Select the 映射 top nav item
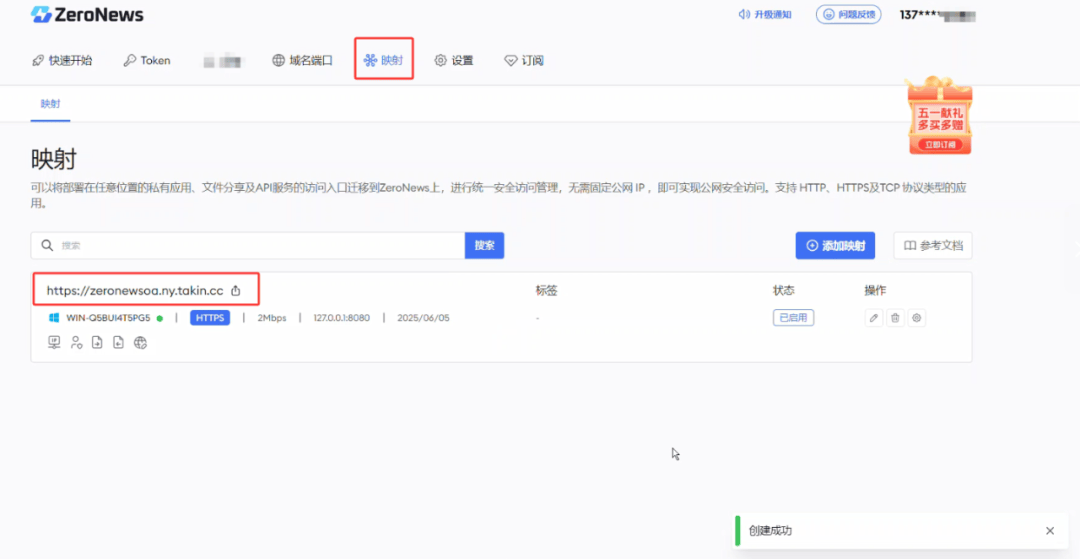Viewport: 1080px width, 559px height. (384, 61)
